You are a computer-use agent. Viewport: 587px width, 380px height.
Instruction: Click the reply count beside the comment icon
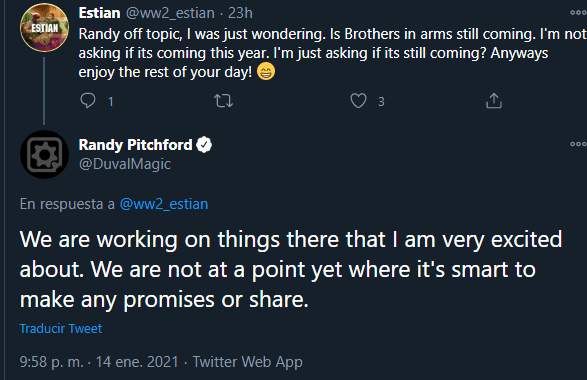[111, 101]
